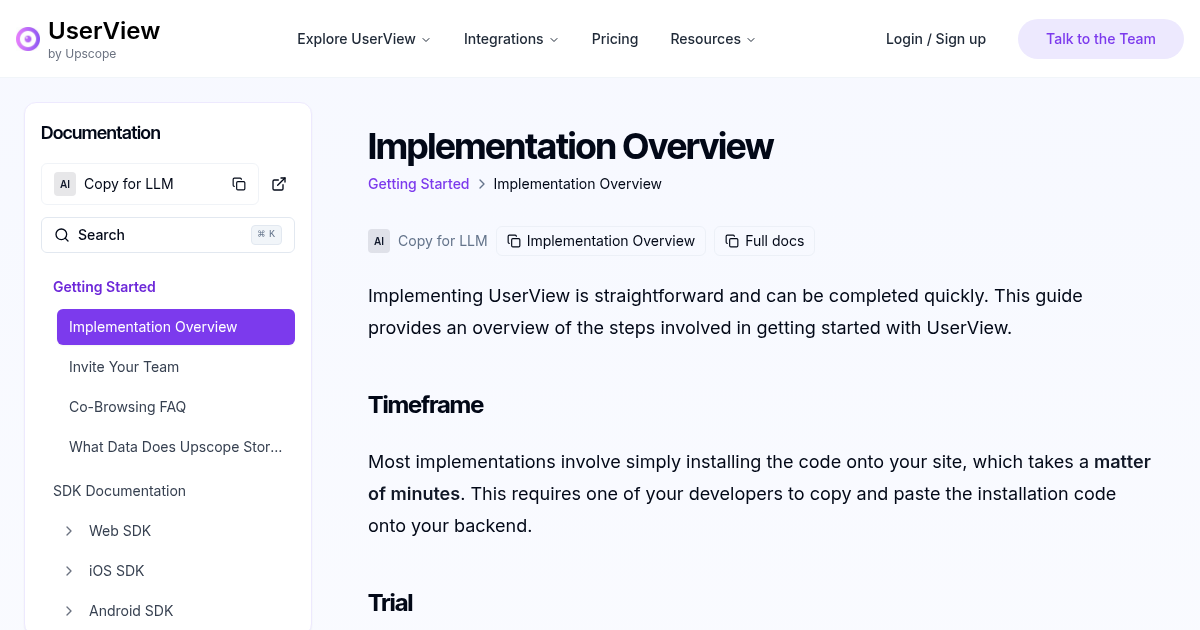Click the AI badge in the sidebar
Screen dimensions: 1200x630
point(65,184)
